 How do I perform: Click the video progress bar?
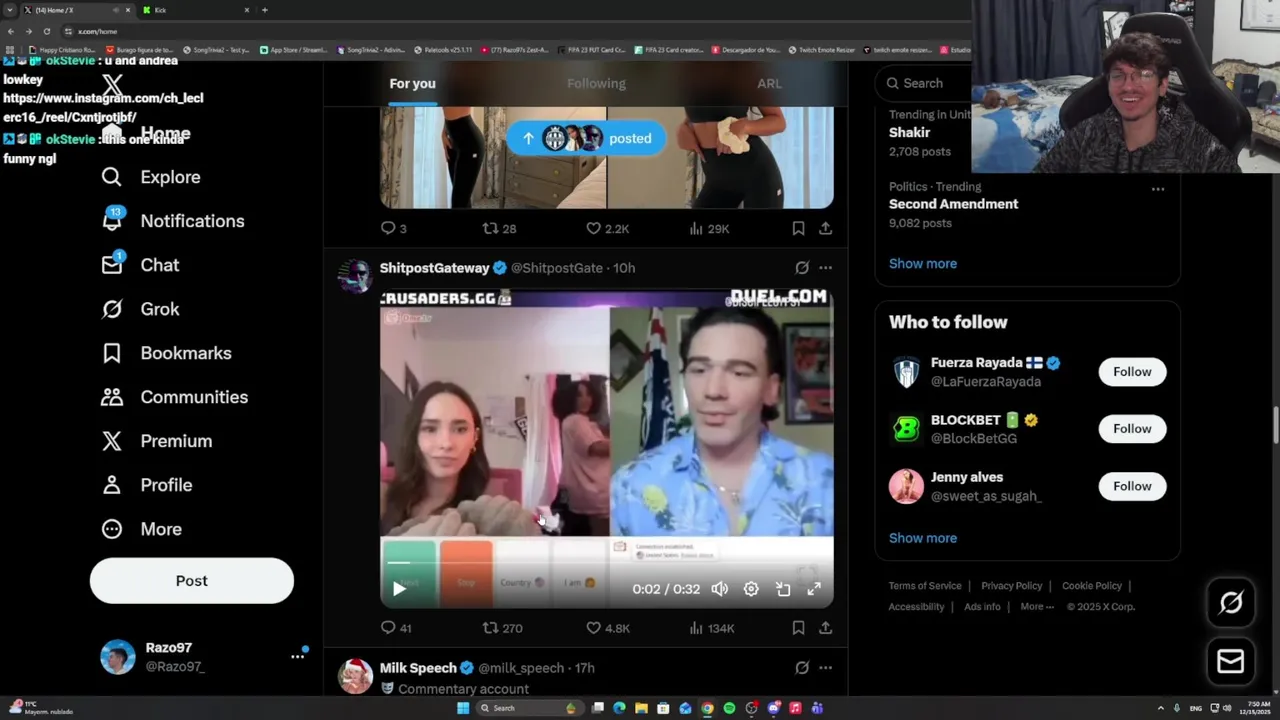[x=606, y=563]
